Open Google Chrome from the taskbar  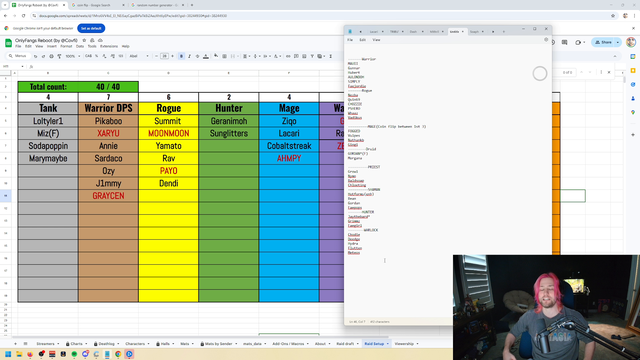[x=118, y=354]
